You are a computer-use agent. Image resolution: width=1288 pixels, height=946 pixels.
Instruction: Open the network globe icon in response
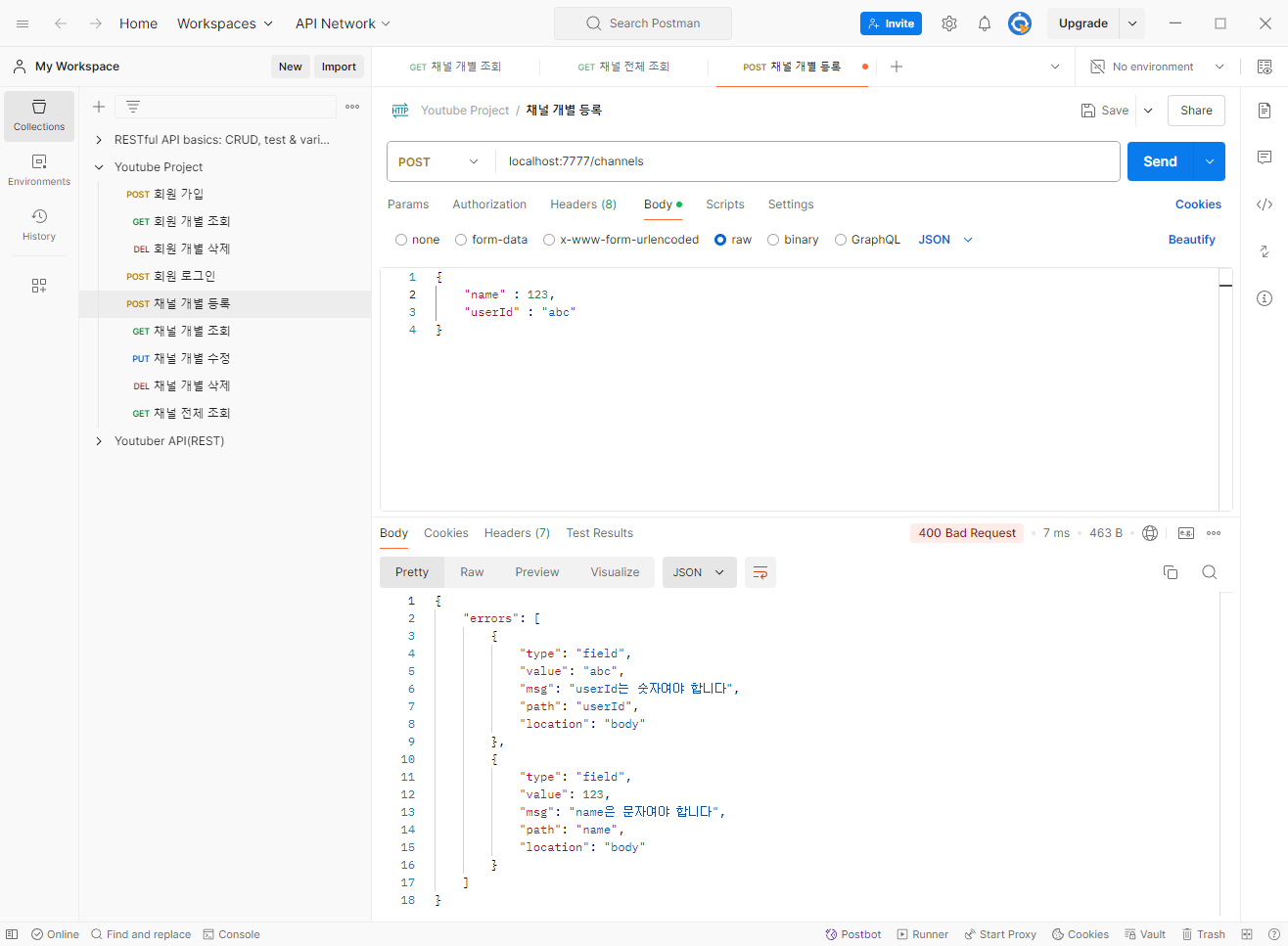click(x=1150, y=533)
